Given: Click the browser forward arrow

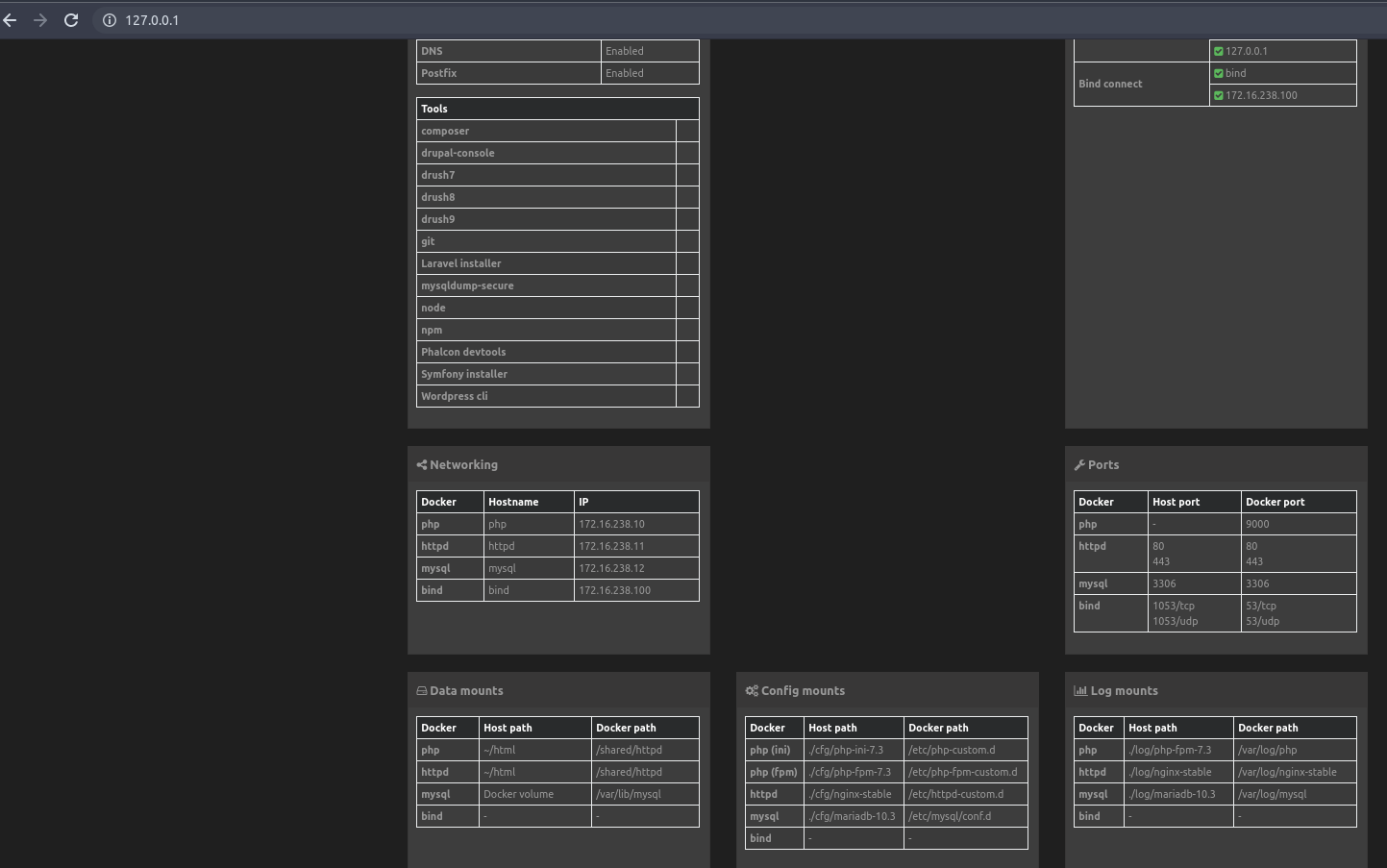Looking at the screenshot, I should pyautogui.click(x=40, y=20).
